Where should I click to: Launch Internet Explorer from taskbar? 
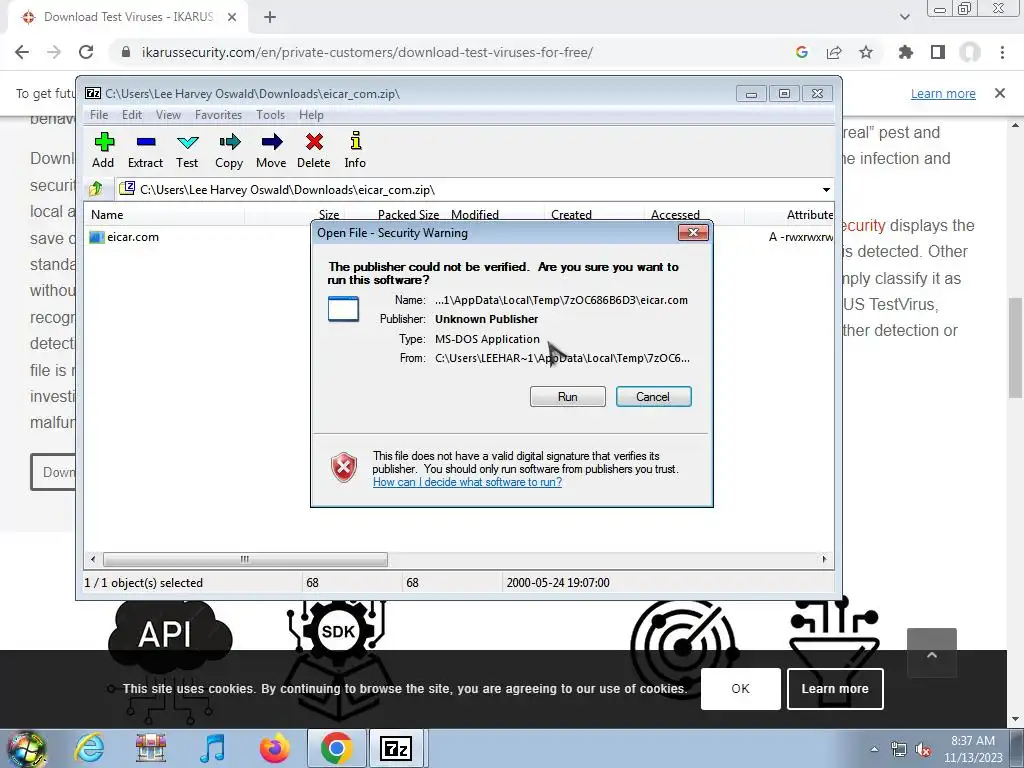(89, 748)
